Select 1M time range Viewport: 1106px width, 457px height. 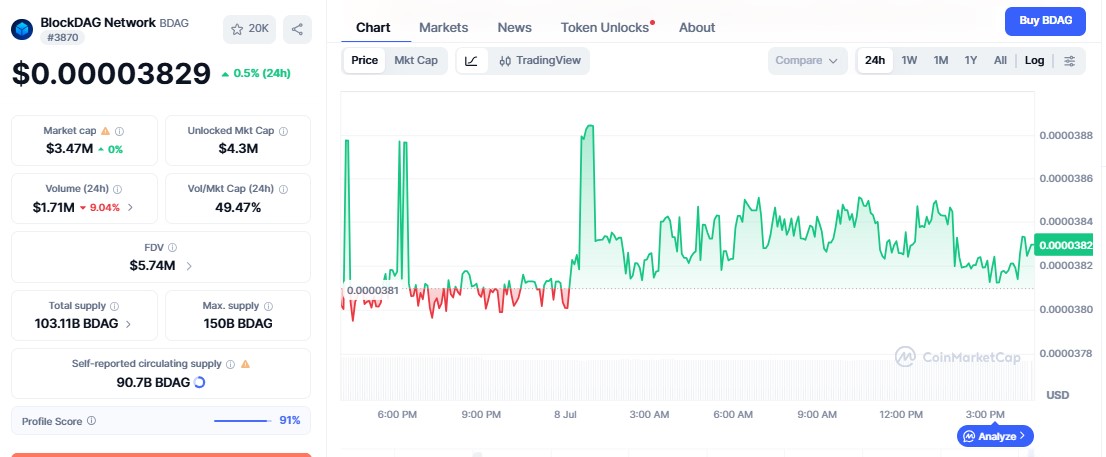940,61
